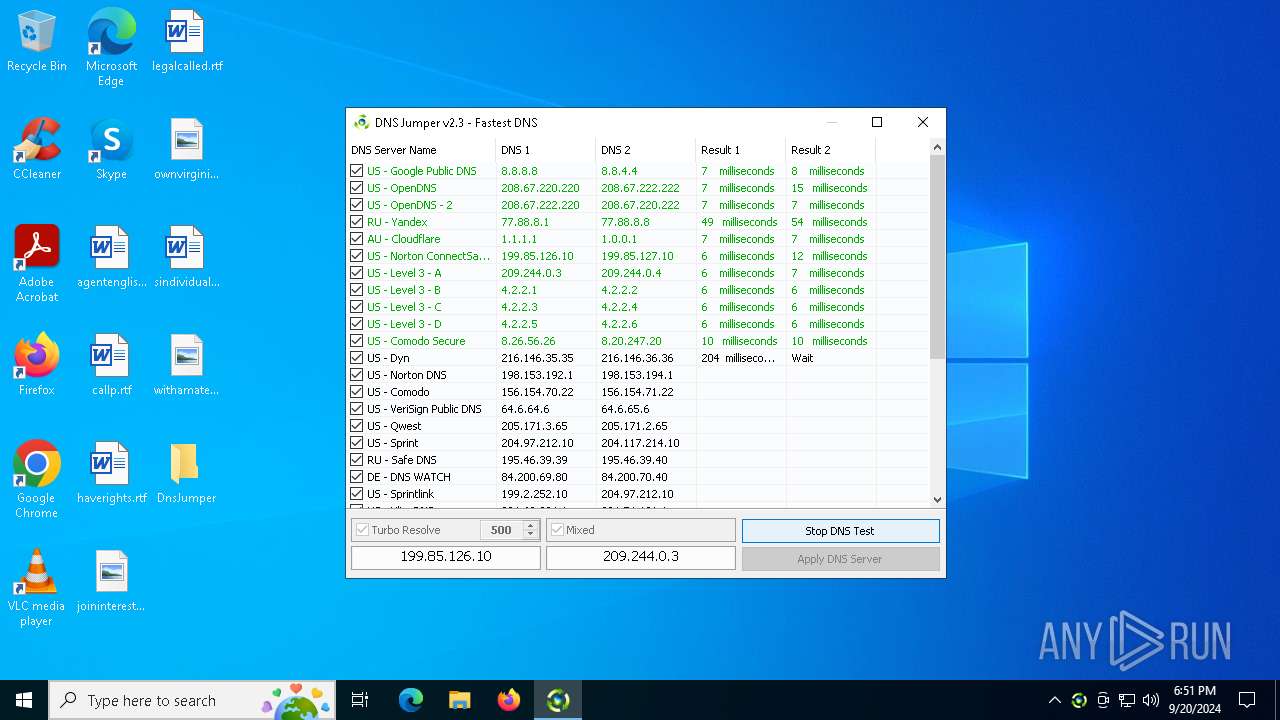Image resolution: width=1280 pixels, height=720 pixels.
Task: Uncheck the RU - Yandex server row
Action: (357, 222)
